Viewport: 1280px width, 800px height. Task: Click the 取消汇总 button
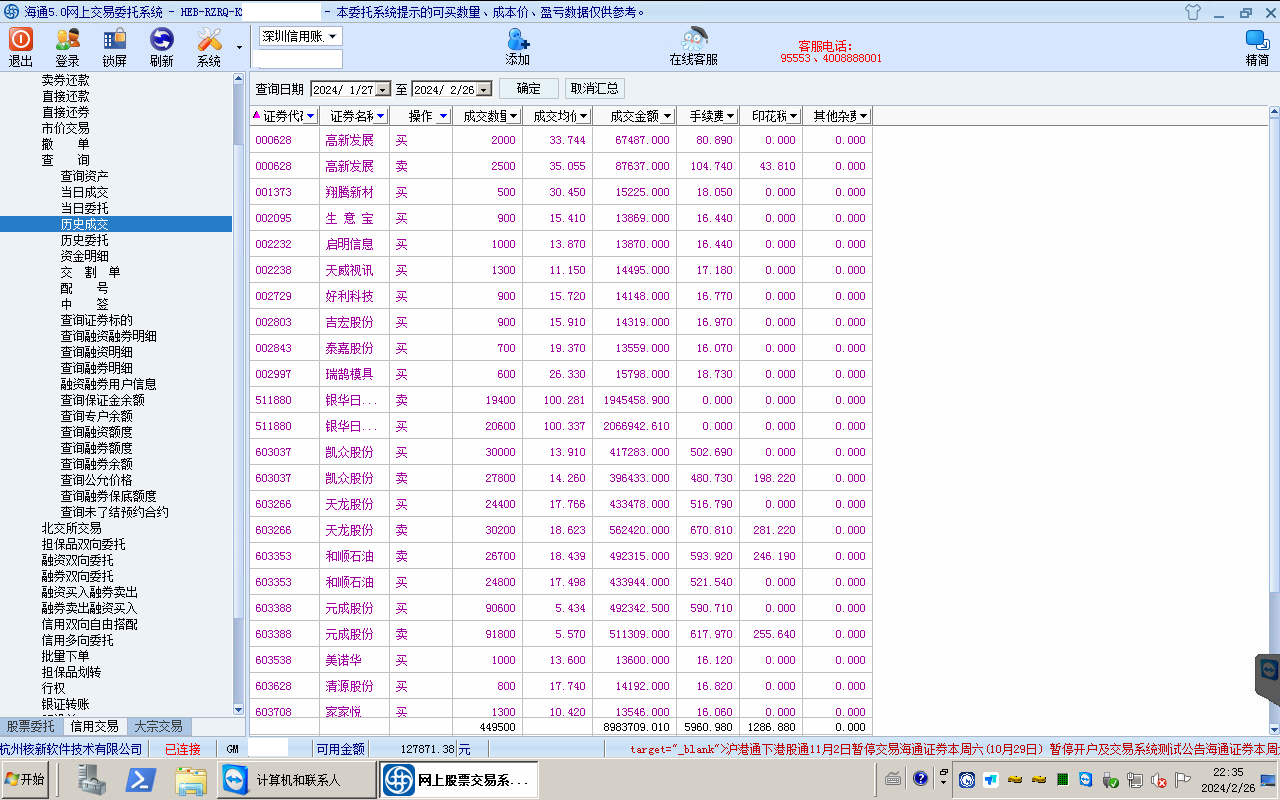click(x=595, y=89)
